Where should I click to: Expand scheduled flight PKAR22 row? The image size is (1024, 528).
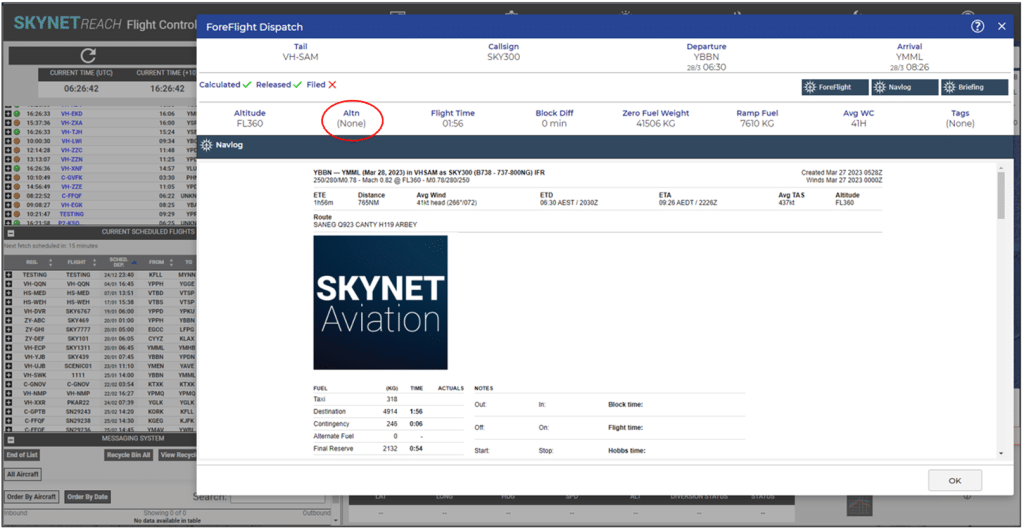8,403
